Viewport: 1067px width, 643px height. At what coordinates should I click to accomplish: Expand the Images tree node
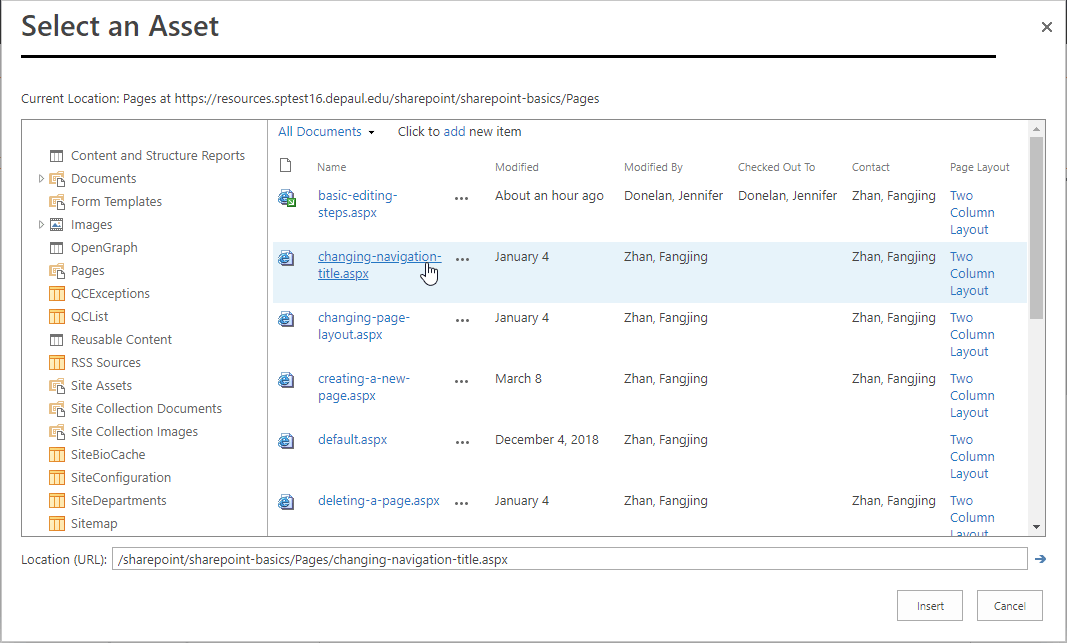coord(41,225)
